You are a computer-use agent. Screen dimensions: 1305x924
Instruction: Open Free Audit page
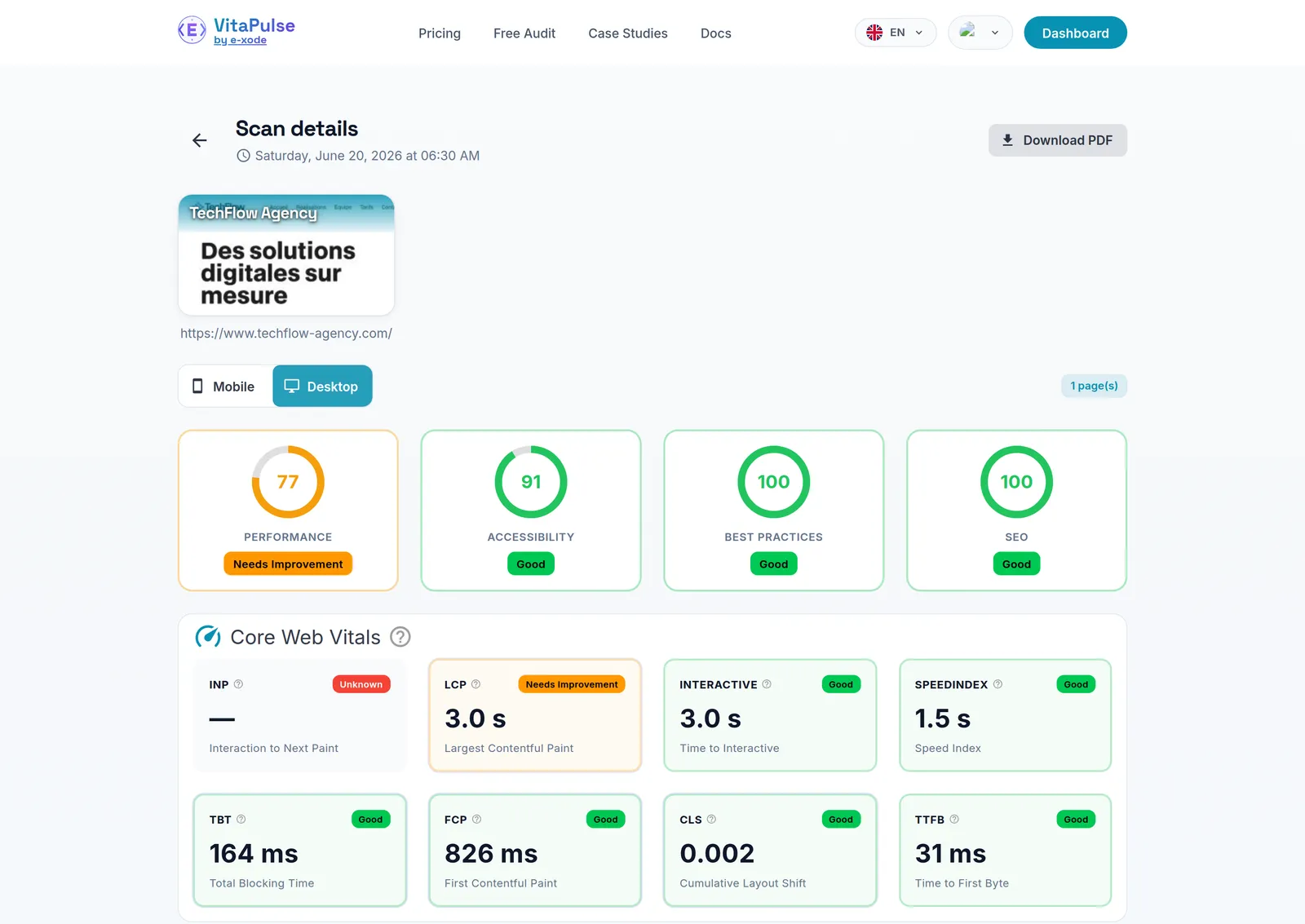pos(524,33)
